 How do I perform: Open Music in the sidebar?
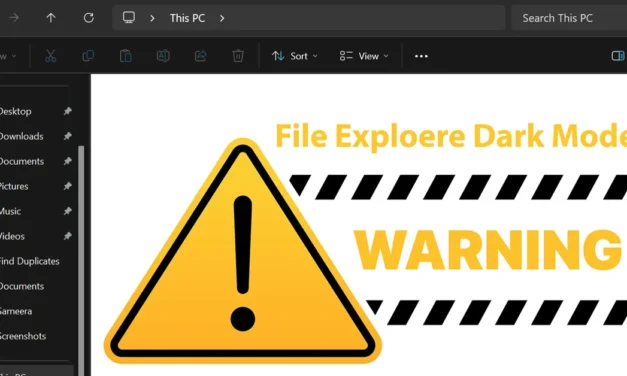(x=10, y=211)
